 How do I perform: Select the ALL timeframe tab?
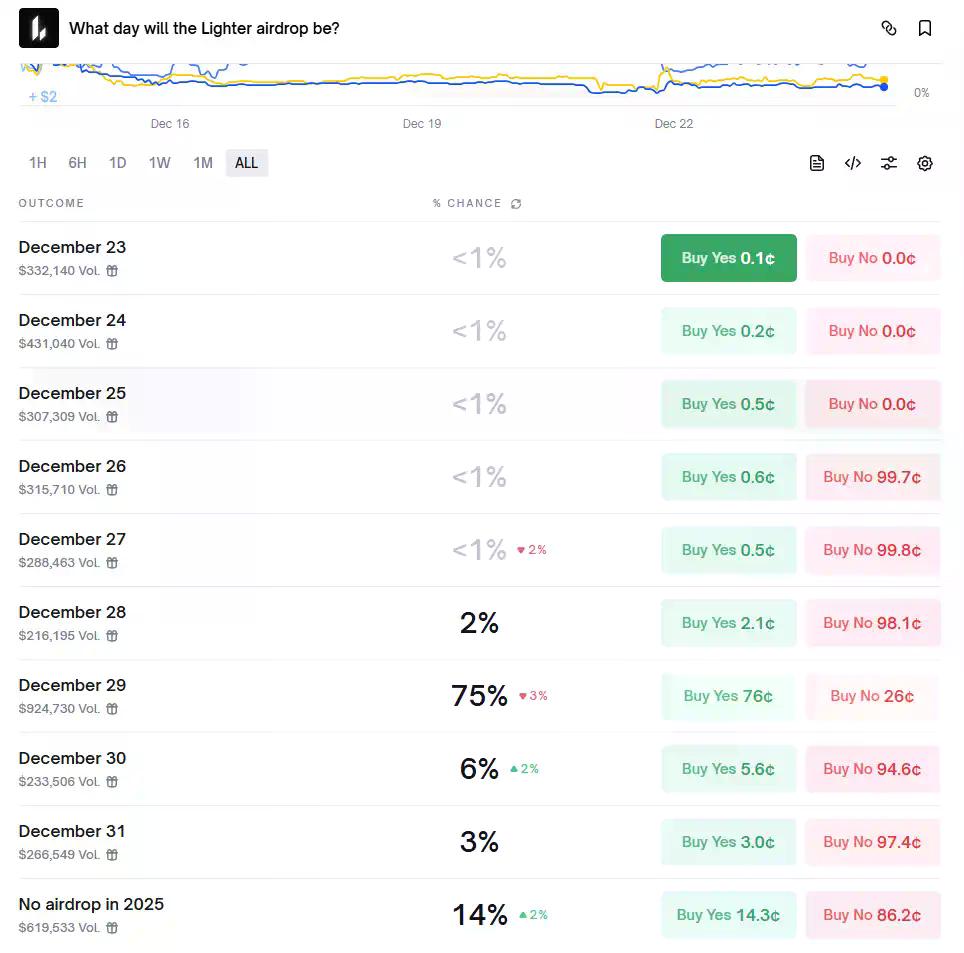click(x=247, y=163)
